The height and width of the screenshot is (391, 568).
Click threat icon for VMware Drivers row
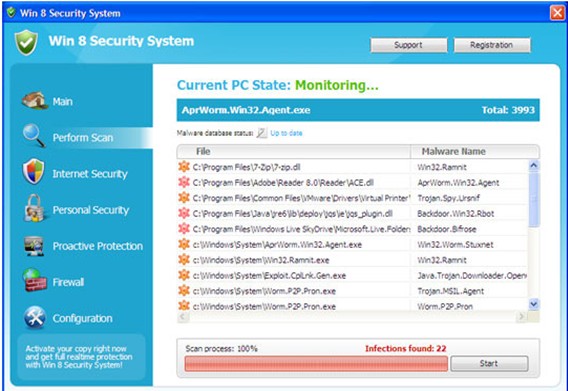184,197
